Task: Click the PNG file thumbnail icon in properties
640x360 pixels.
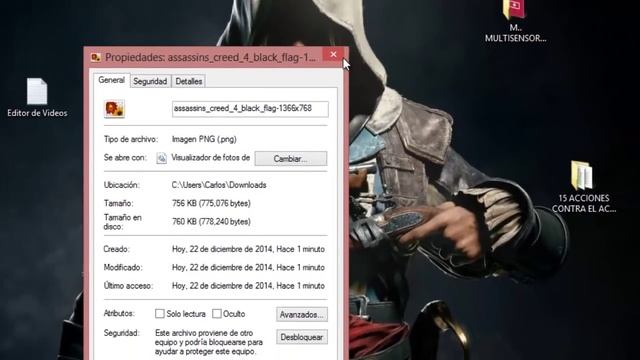Action: 114,109
